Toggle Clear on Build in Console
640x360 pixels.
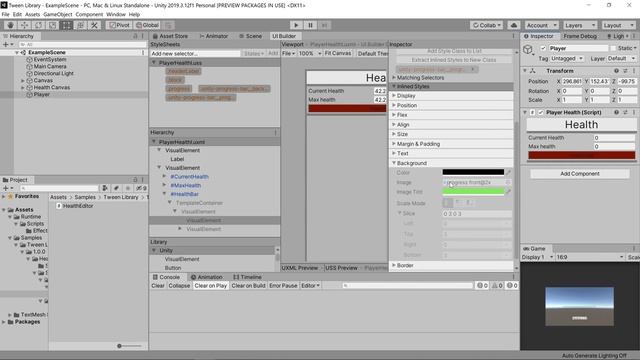[x=248, y=286]
